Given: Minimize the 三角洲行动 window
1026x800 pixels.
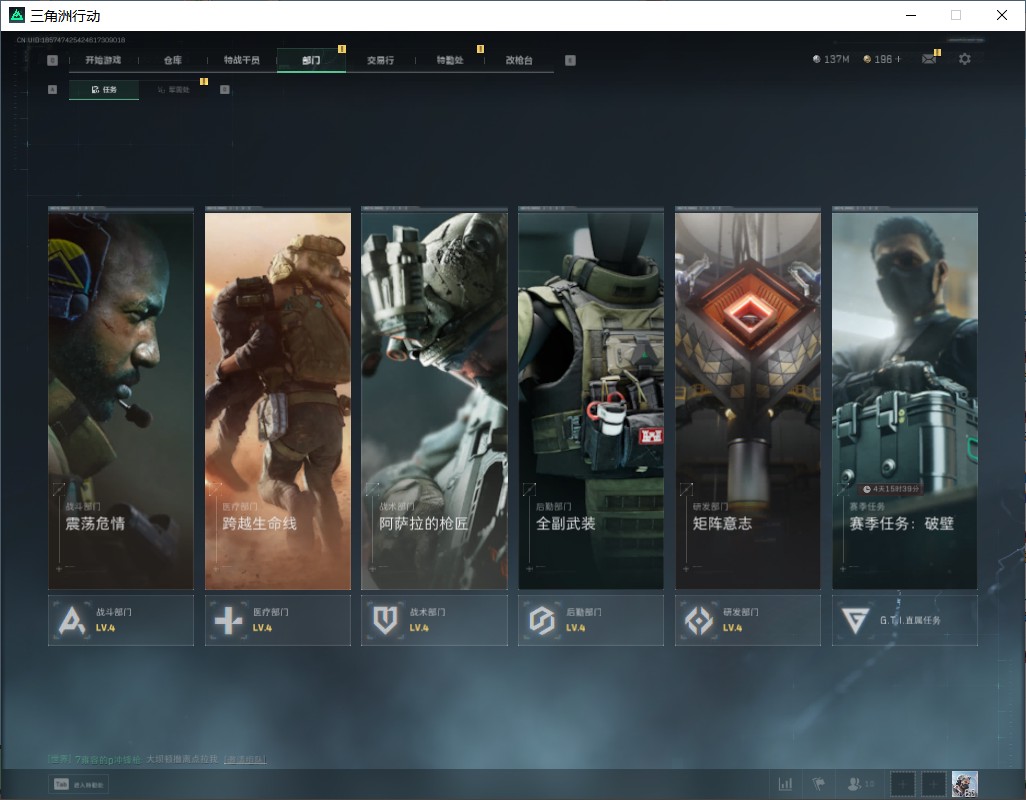Looking at the screenshot, I should pyautogui.click(x=911, y=15).
